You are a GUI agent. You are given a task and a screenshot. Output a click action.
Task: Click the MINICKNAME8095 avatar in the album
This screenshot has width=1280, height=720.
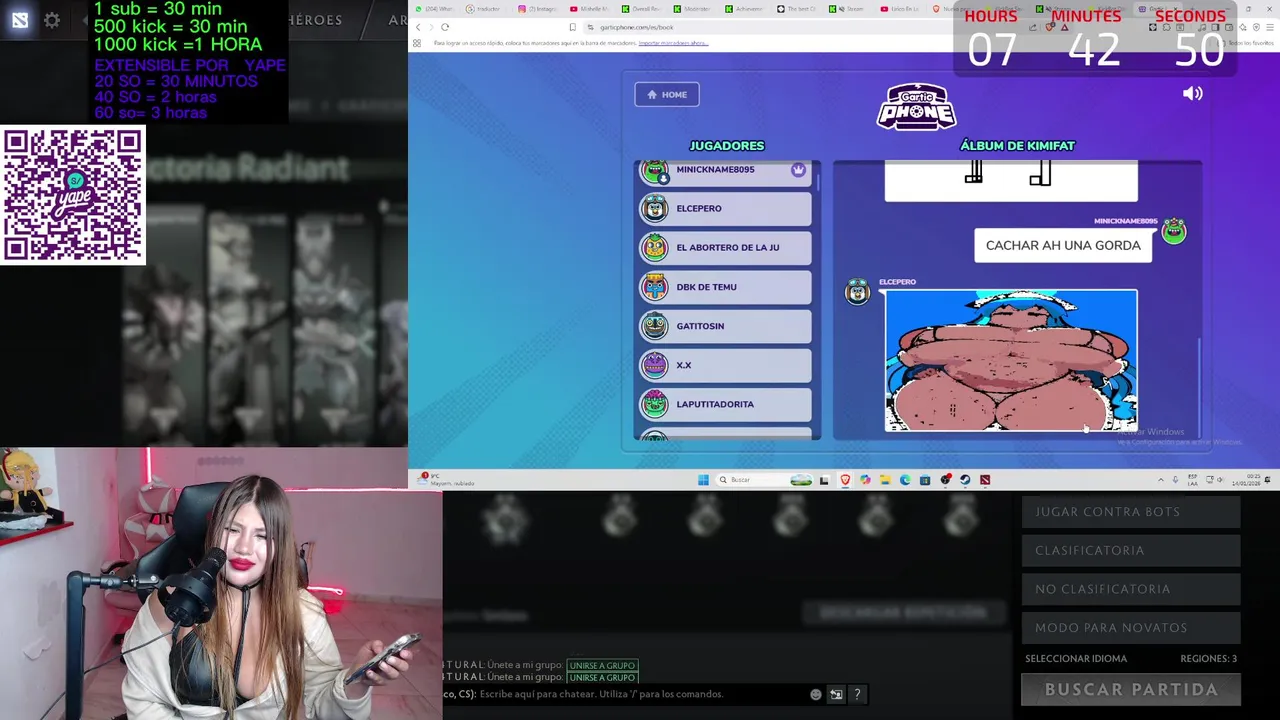1173,232
